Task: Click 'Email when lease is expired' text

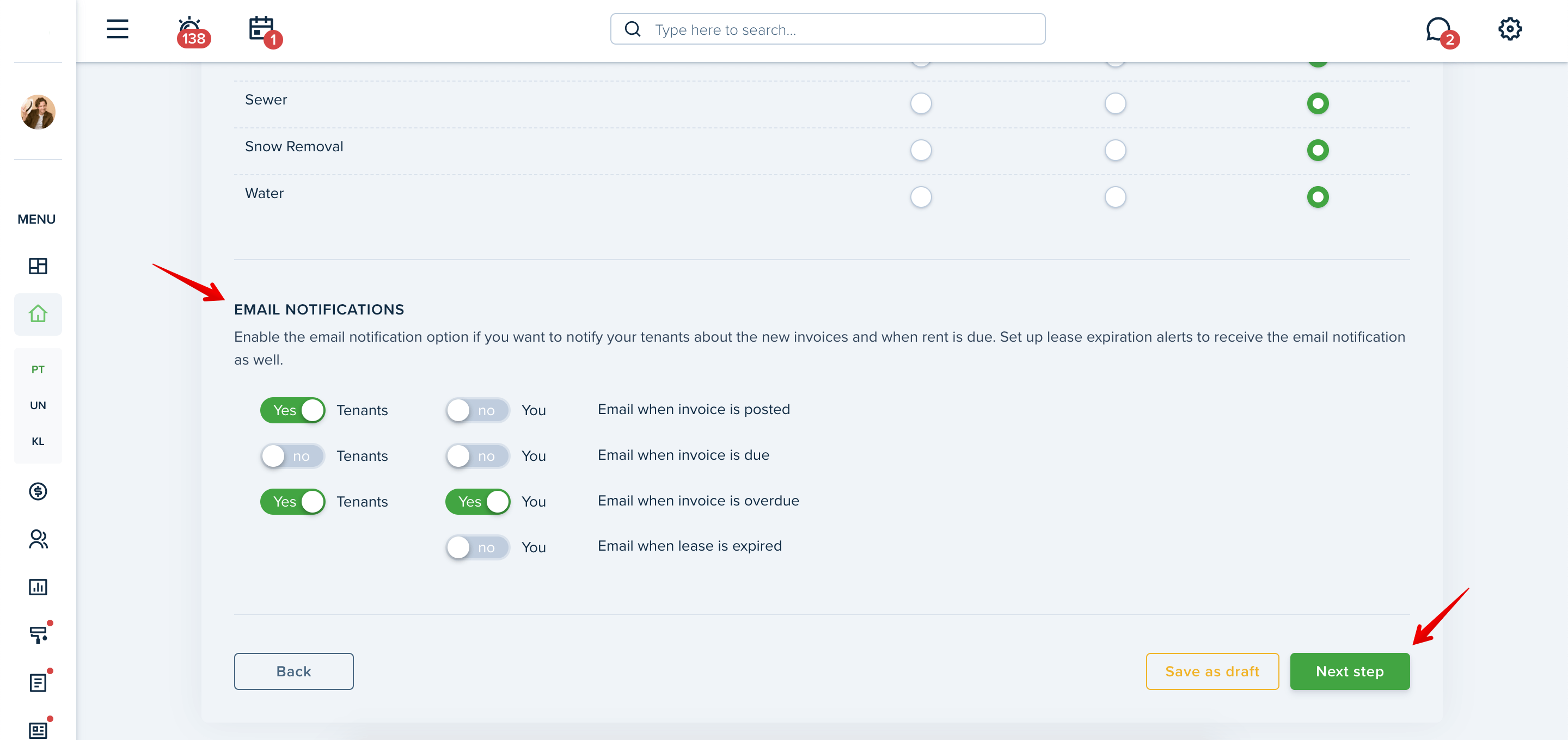Action: (x=690, y=546)
